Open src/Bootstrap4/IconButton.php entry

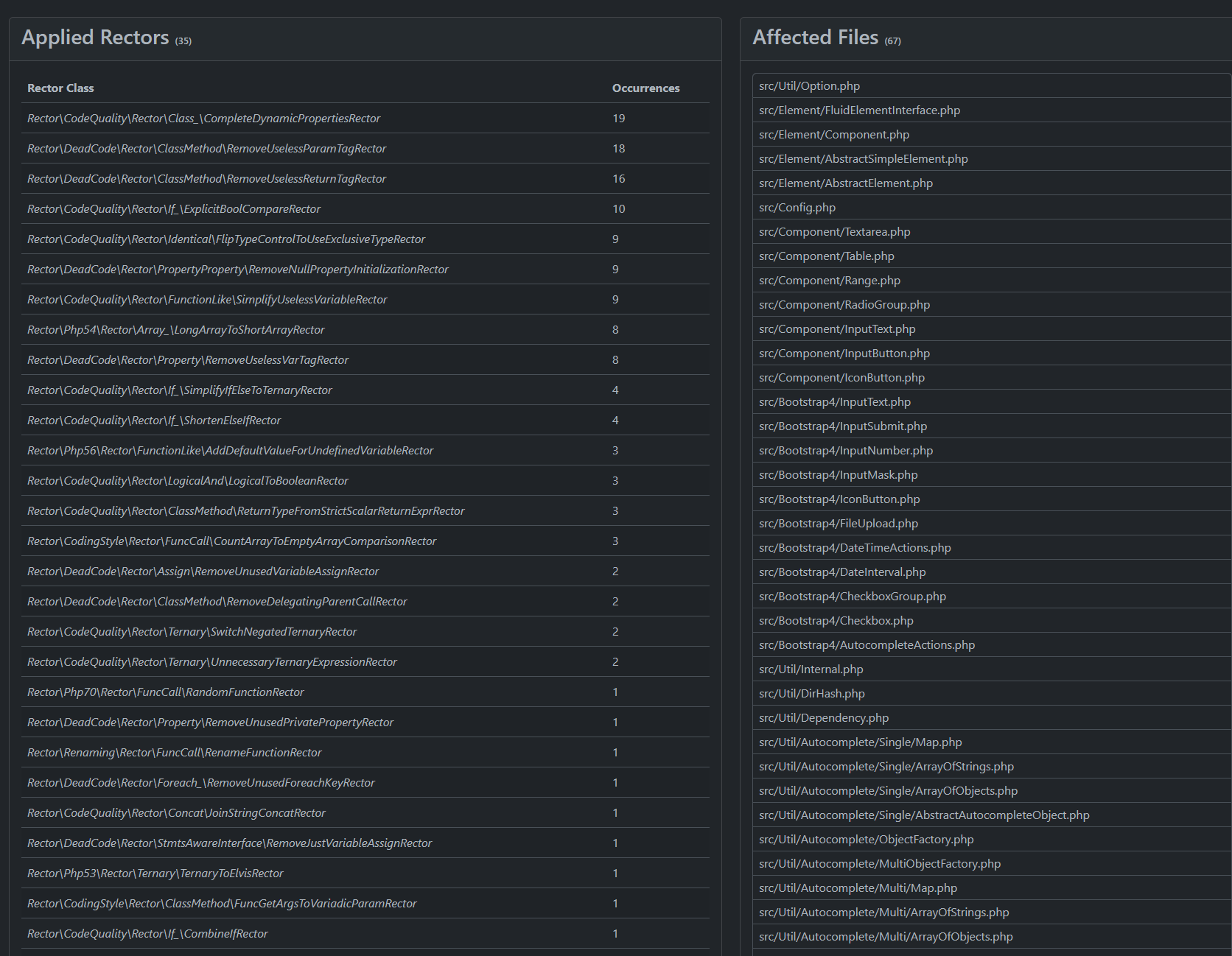pos(992,499)
